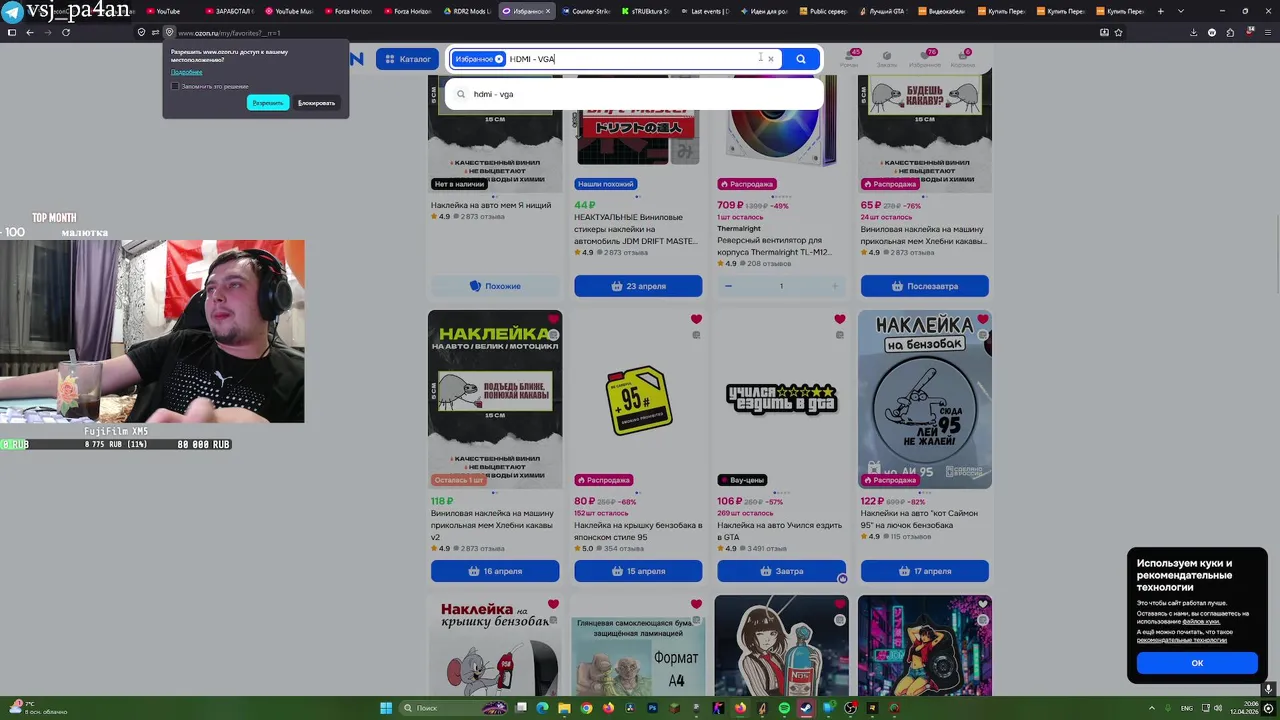
Task: Increase Thermalright fan quantity with plus
Action: [x=835, y=286]
